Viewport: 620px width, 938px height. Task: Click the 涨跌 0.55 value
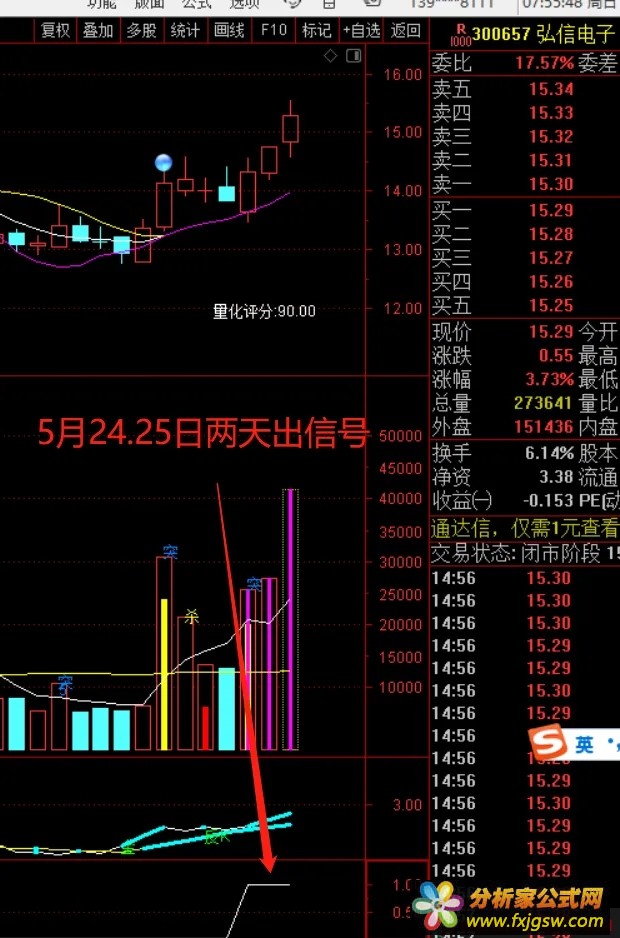[x=555, y=355]
